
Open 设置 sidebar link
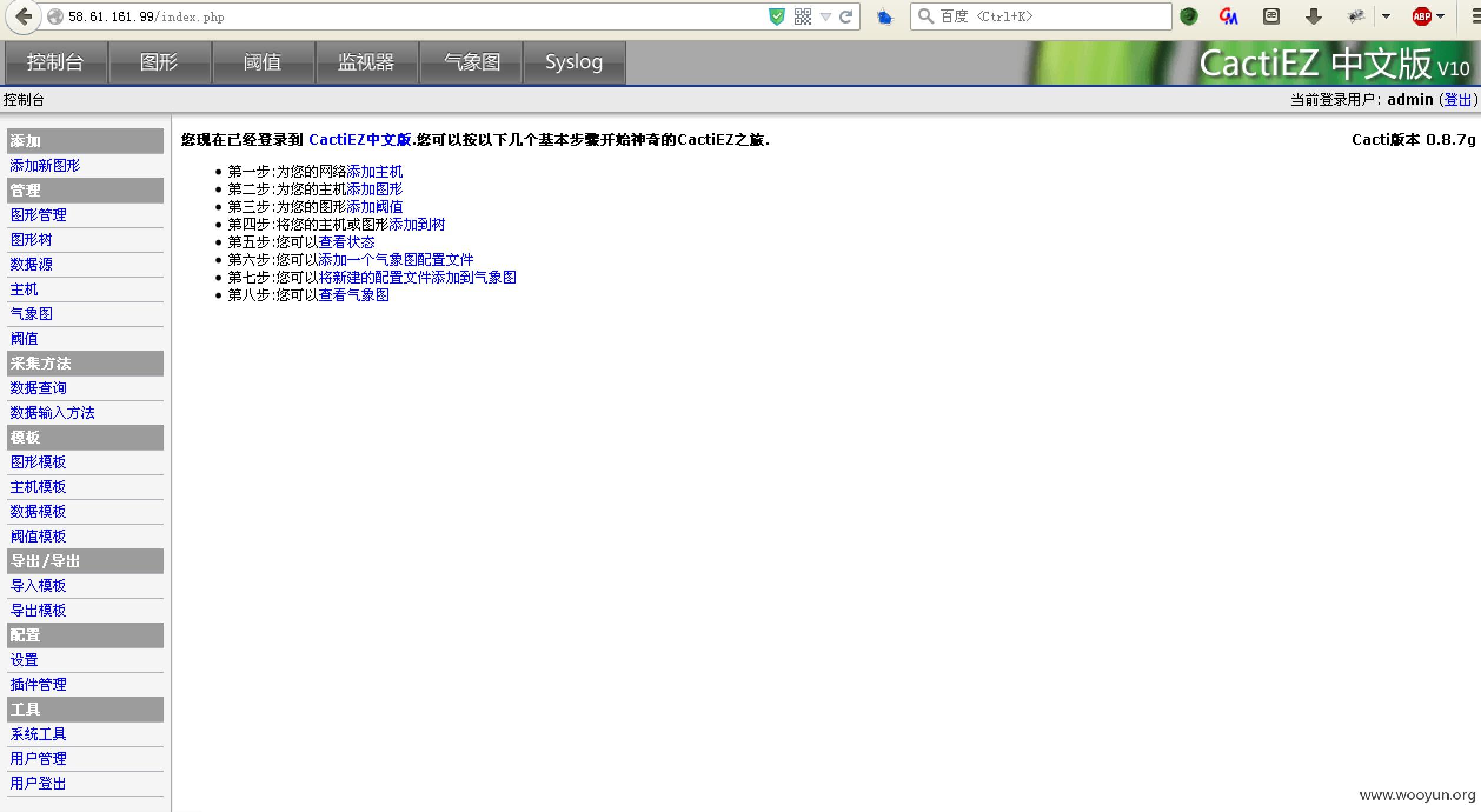click(24, 660)
